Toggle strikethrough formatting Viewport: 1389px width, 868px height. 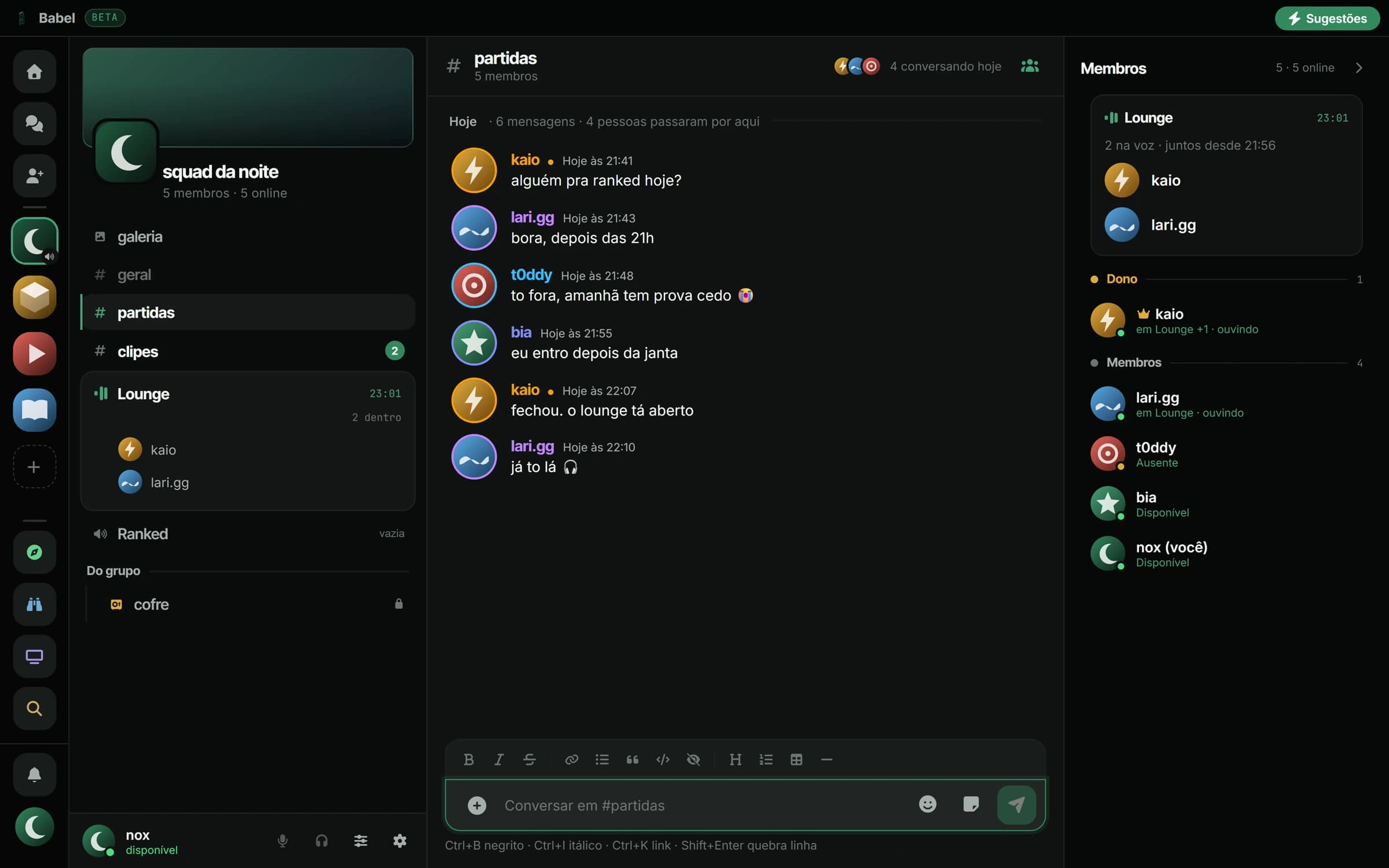pos(530,759)
